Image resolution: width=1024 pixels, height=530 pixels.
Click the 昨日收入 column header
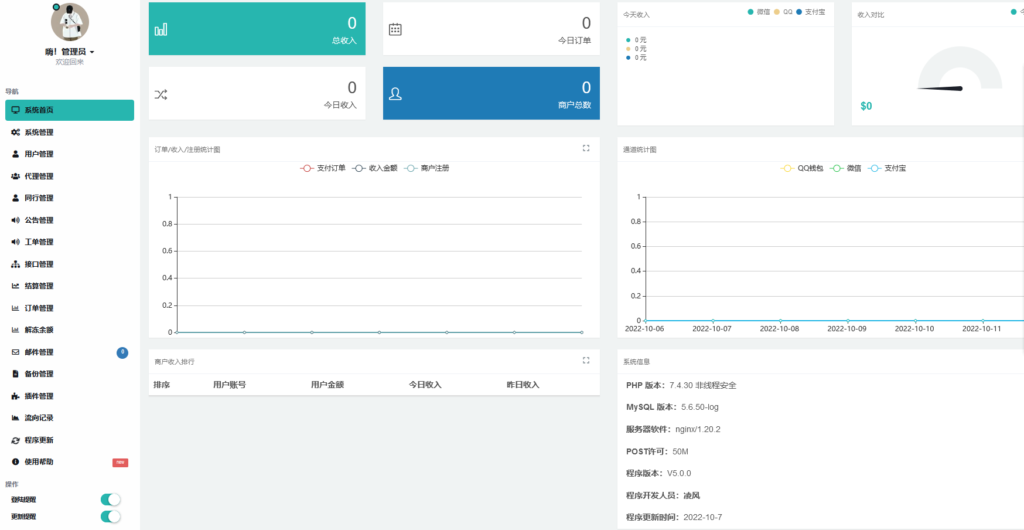(x=523, y=384)
